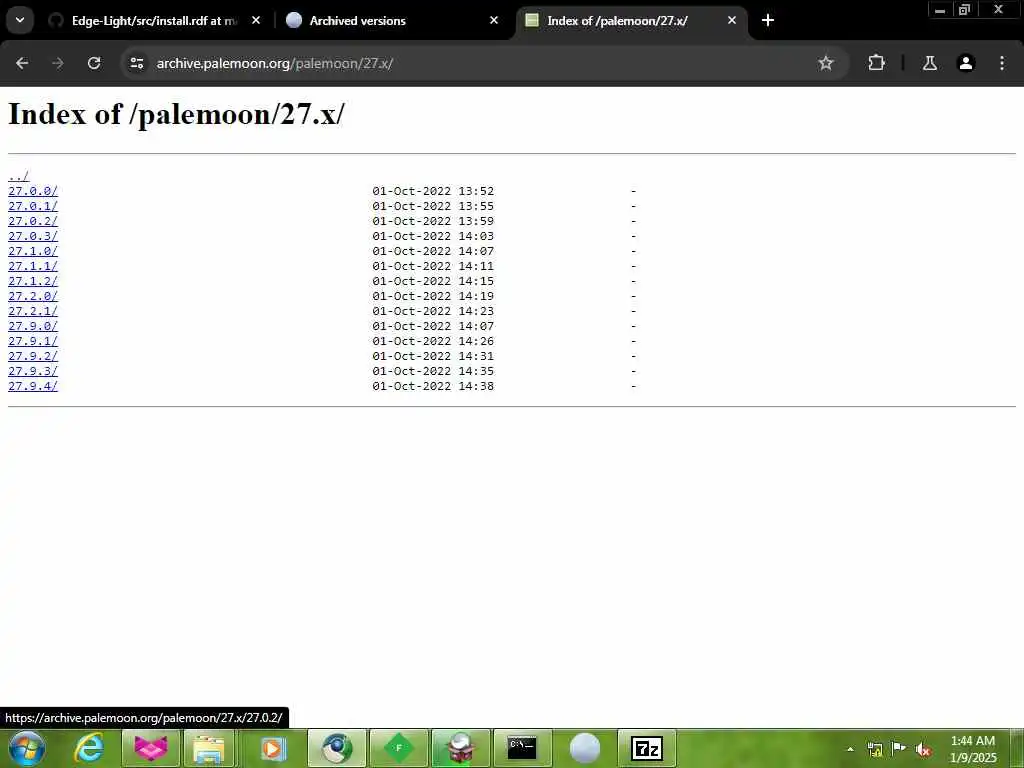
Task: Bookmark this page with the star icon
Action: click(825, 63)
